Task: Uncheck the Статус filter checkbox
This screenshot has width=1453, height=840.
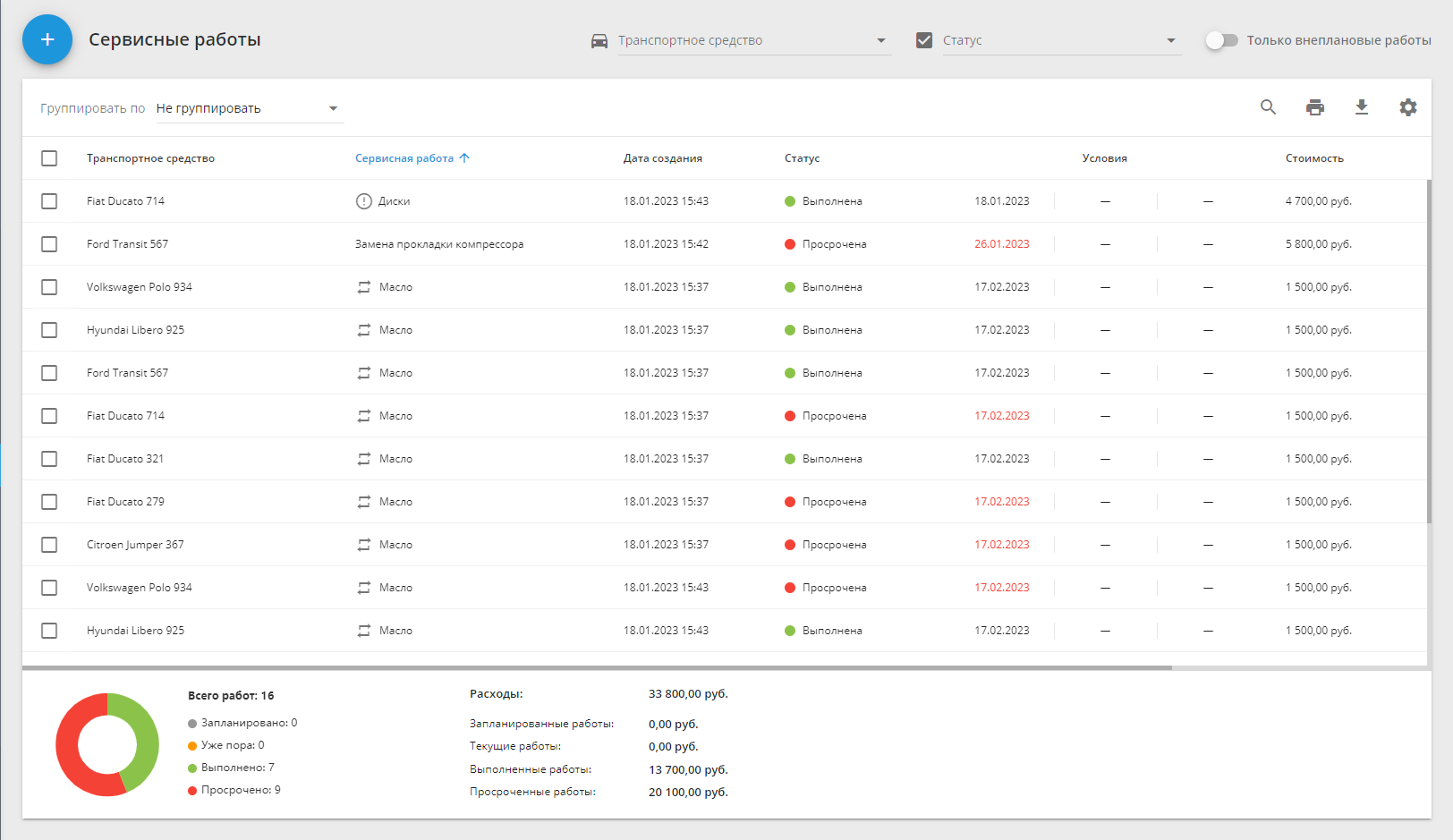Action: (924, 40)
